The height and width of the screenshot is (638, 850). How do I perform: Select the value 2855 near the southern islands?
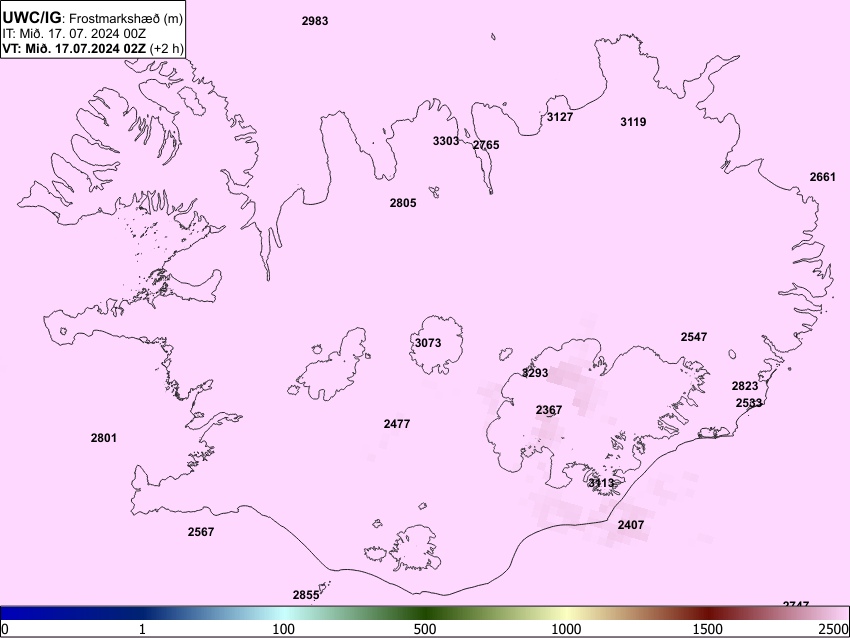(306, 595)
